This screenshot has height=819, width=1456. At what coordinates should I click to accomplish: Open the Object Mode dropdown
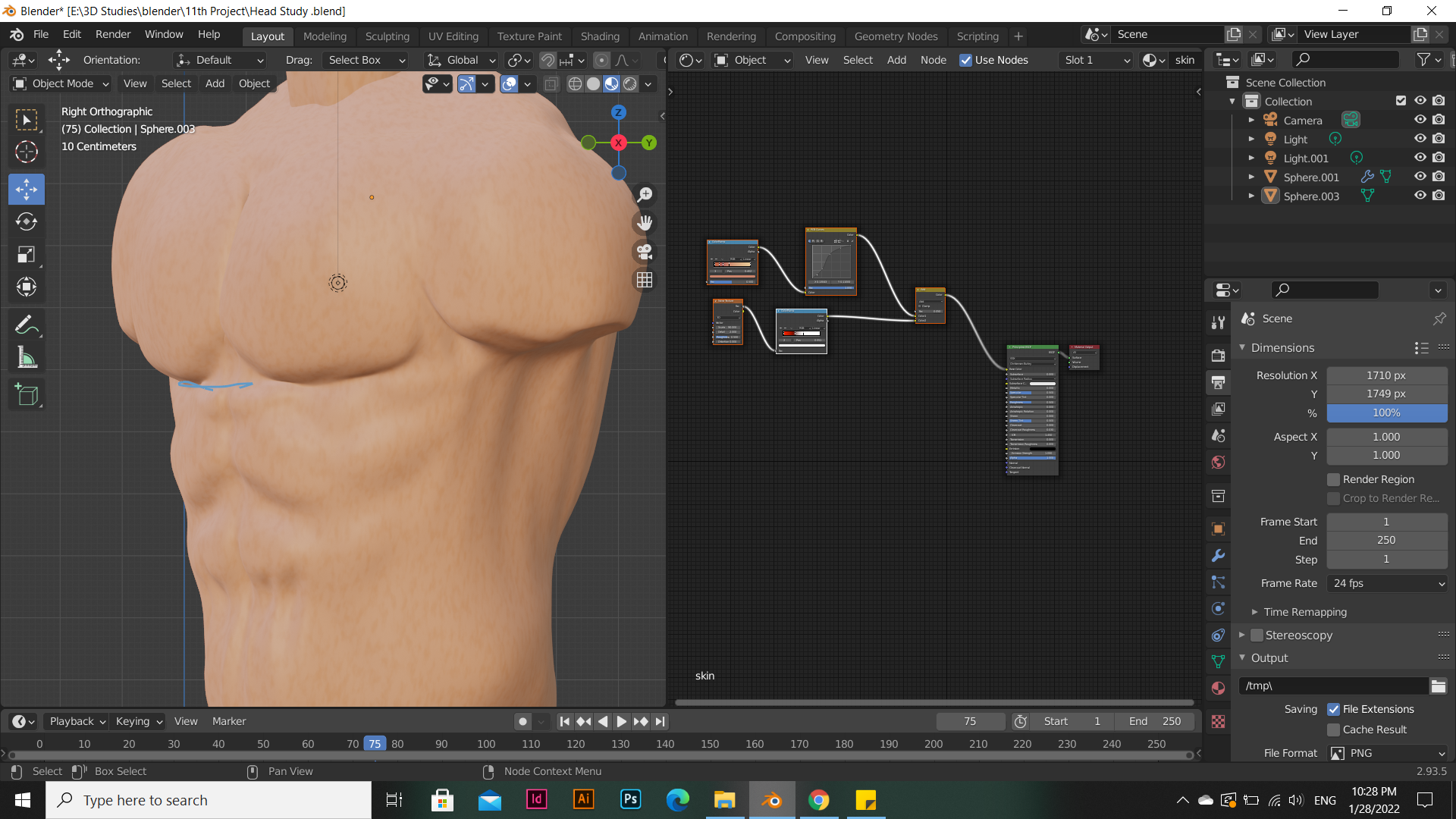pyautogui.click(x=62, y=83)
